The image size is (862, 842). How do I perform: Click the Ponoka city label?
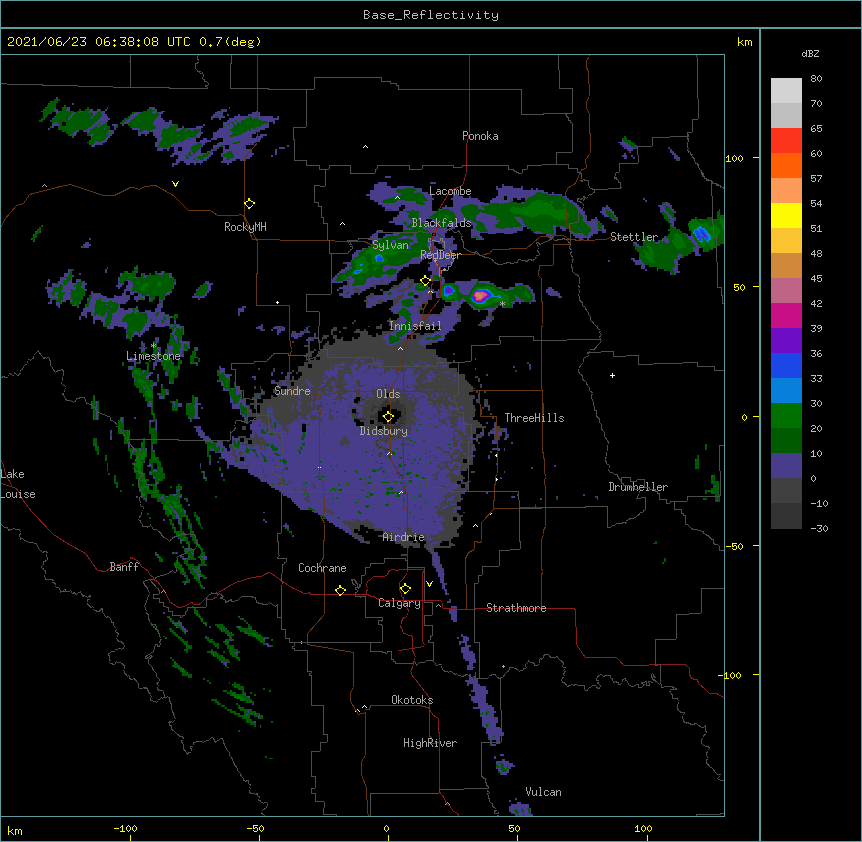coord(480,136)
